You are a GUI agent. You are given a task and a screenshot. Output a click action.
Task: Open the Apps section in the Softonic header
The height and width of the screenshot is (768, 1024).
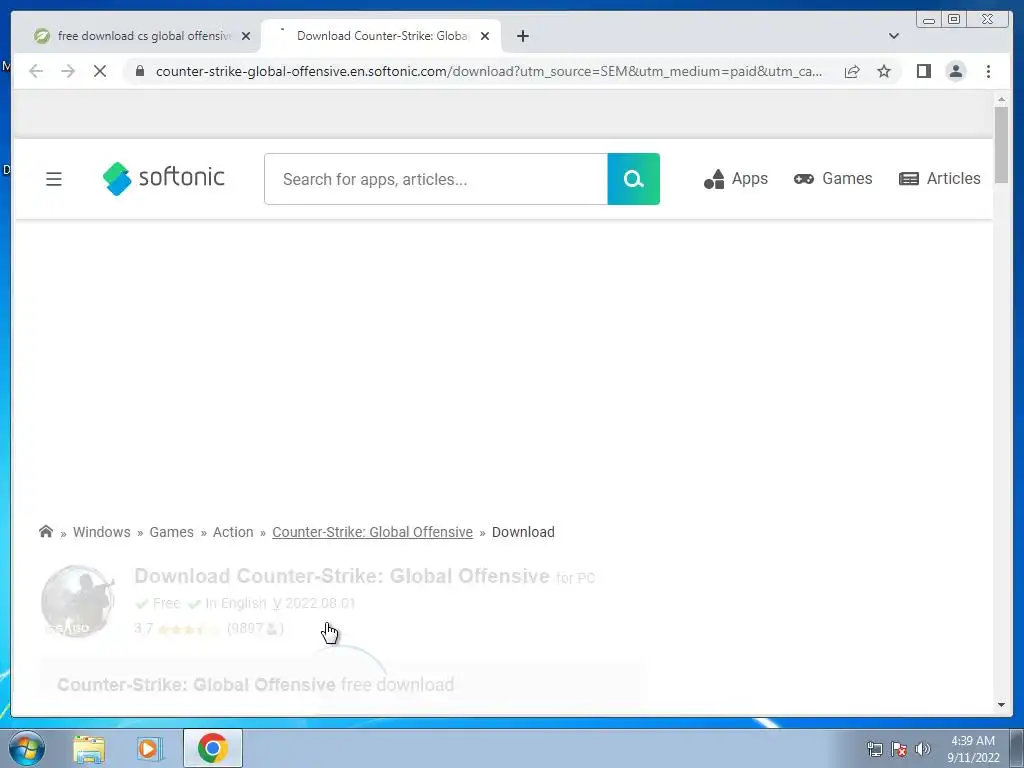(735, 179)
